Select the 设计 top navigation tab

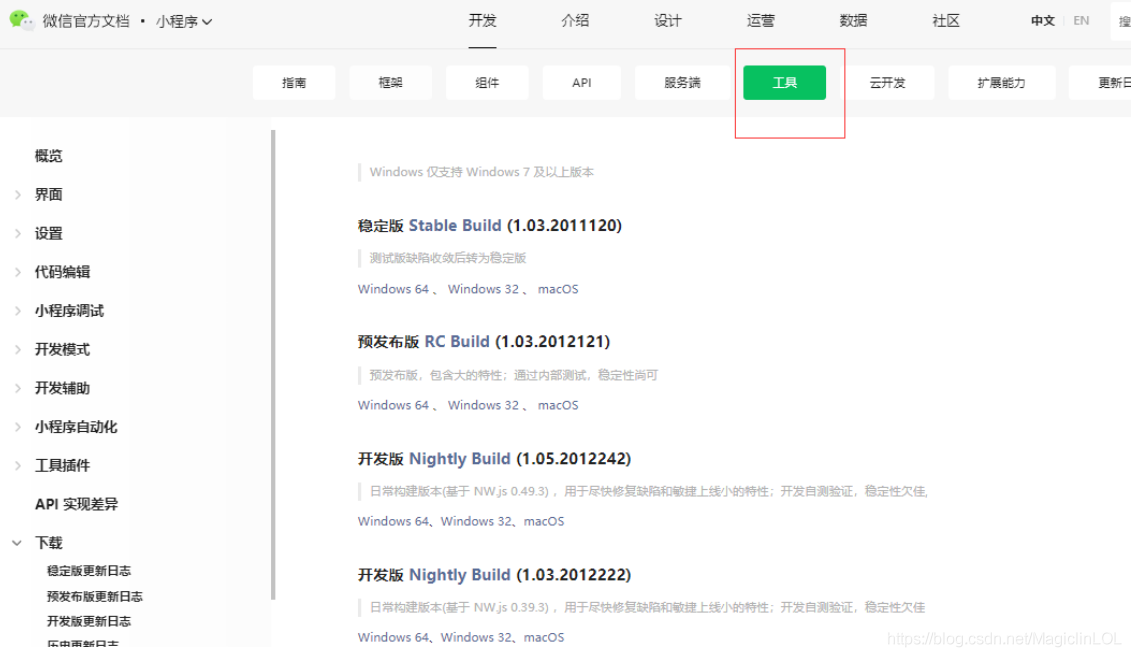667,21
